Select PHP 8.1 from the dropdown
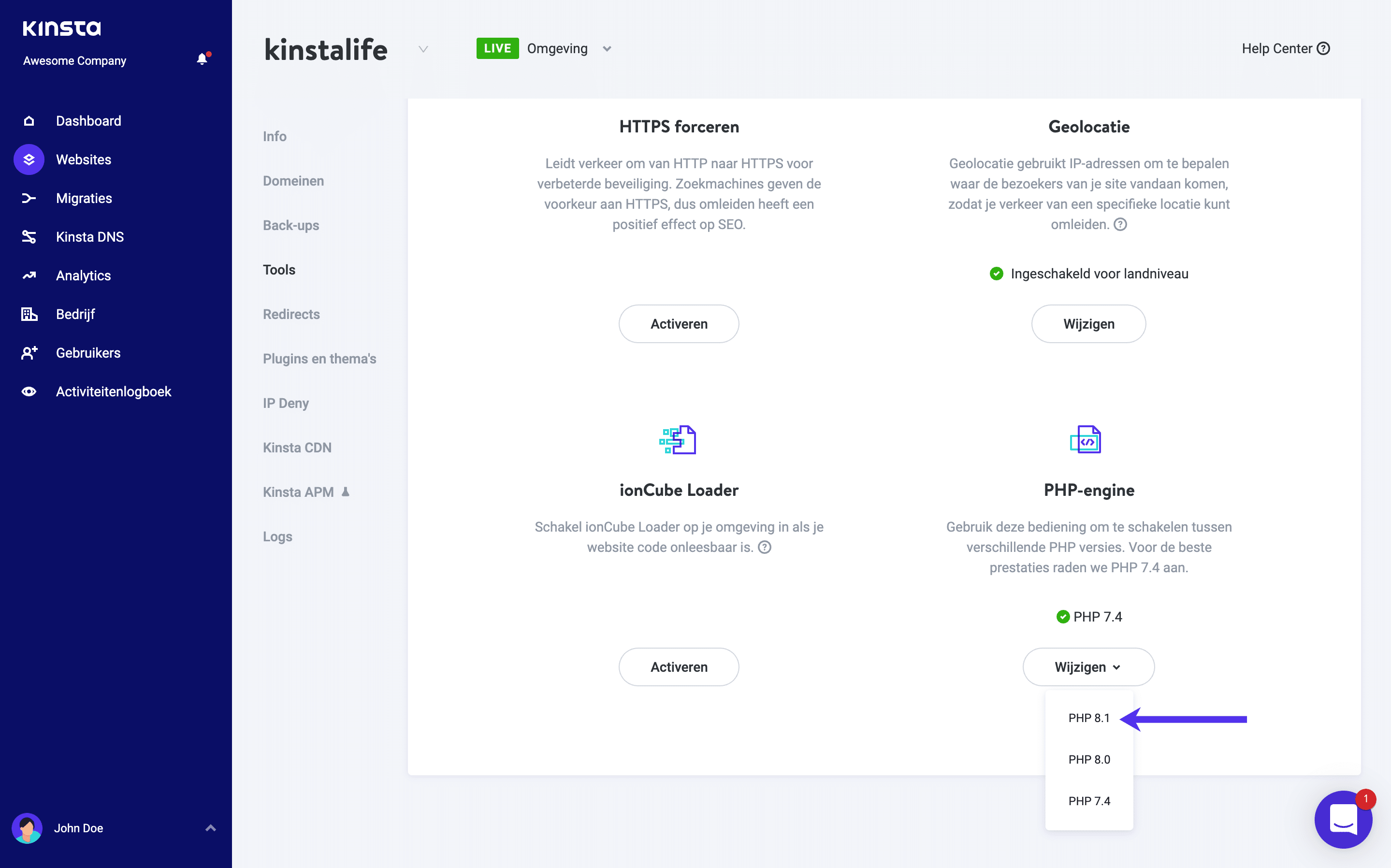Viewport: 1391px width, 868px height. click(1089, 718)
